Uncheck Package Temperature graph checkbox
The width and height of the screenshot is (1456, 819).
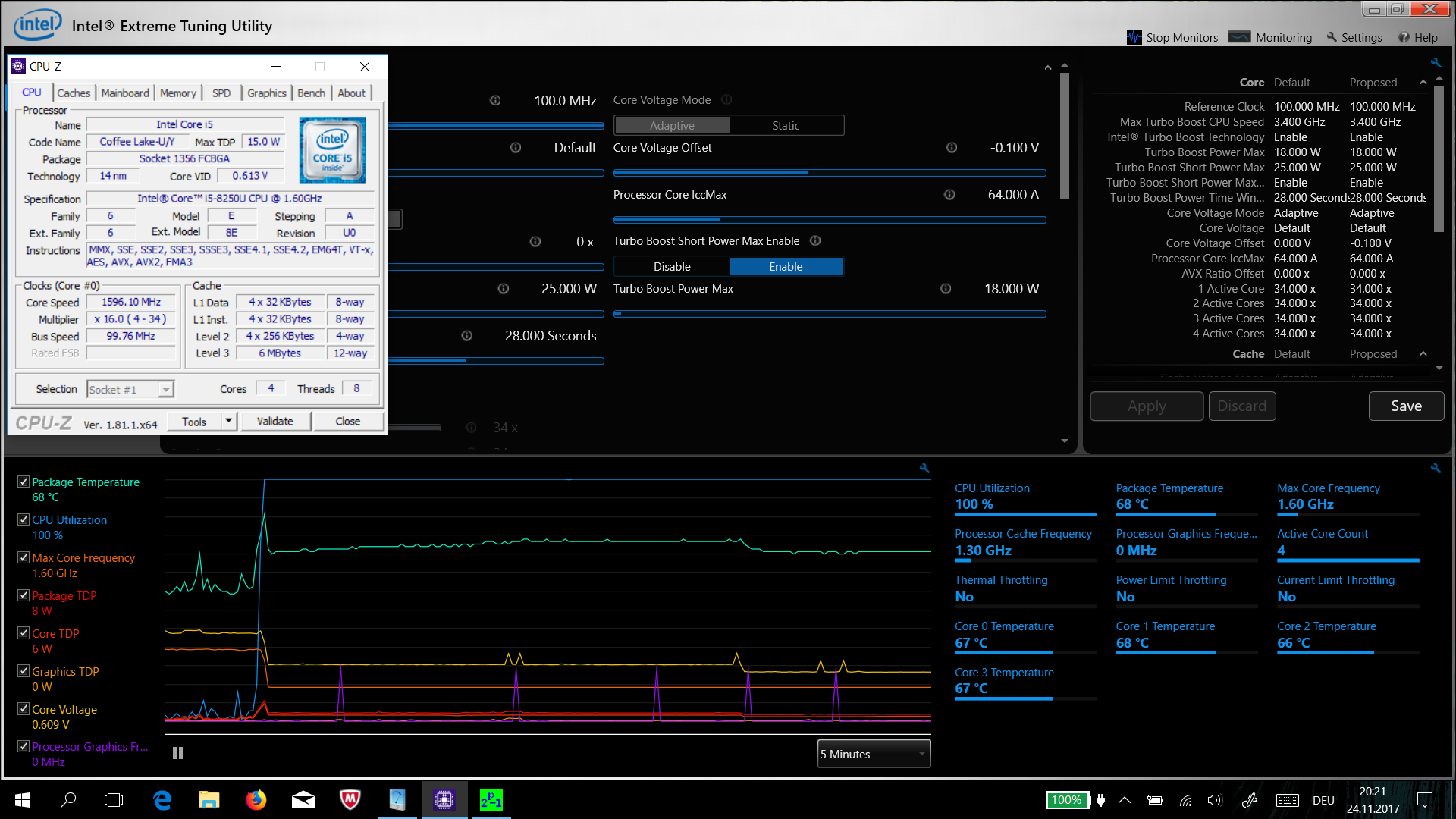click(24, 482)
